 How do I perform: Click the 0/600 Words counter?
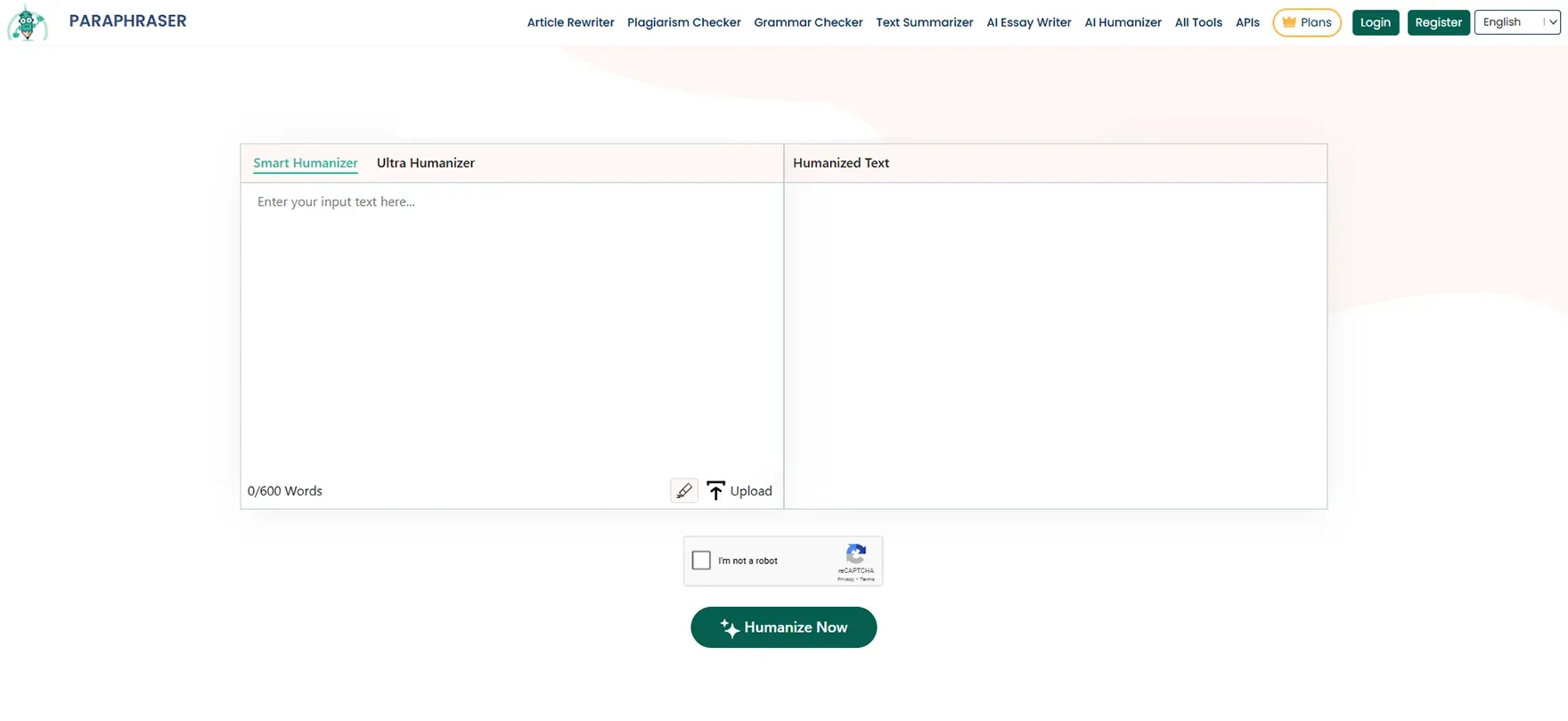285,491
